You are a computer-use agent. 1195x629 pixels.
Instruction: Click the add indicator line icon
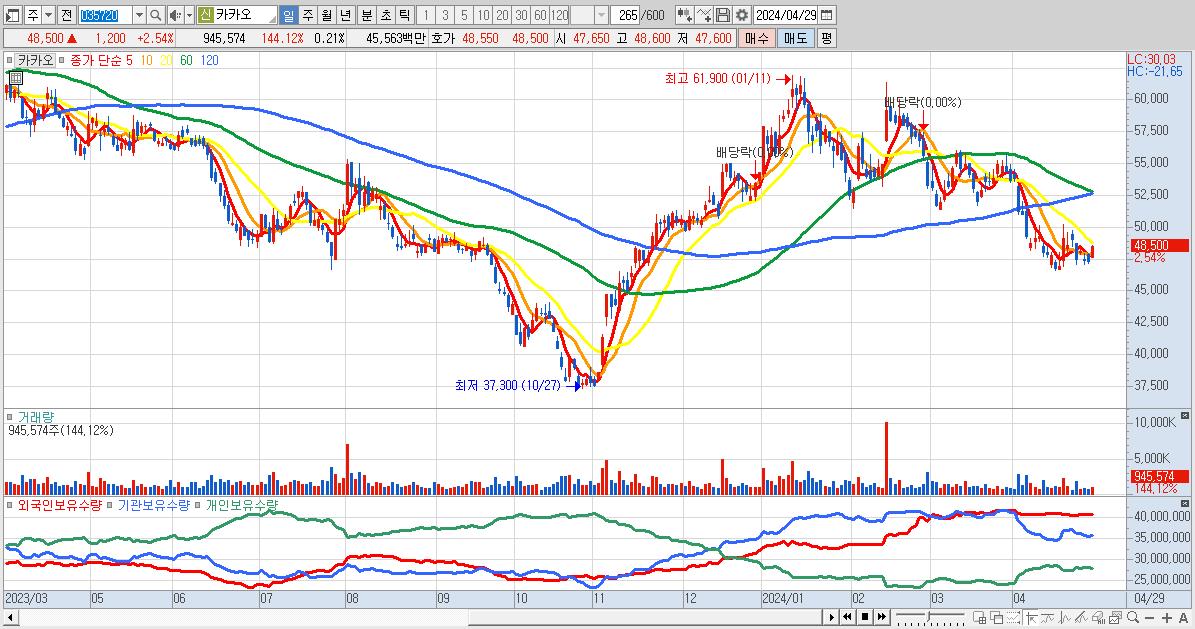[704, 15]
